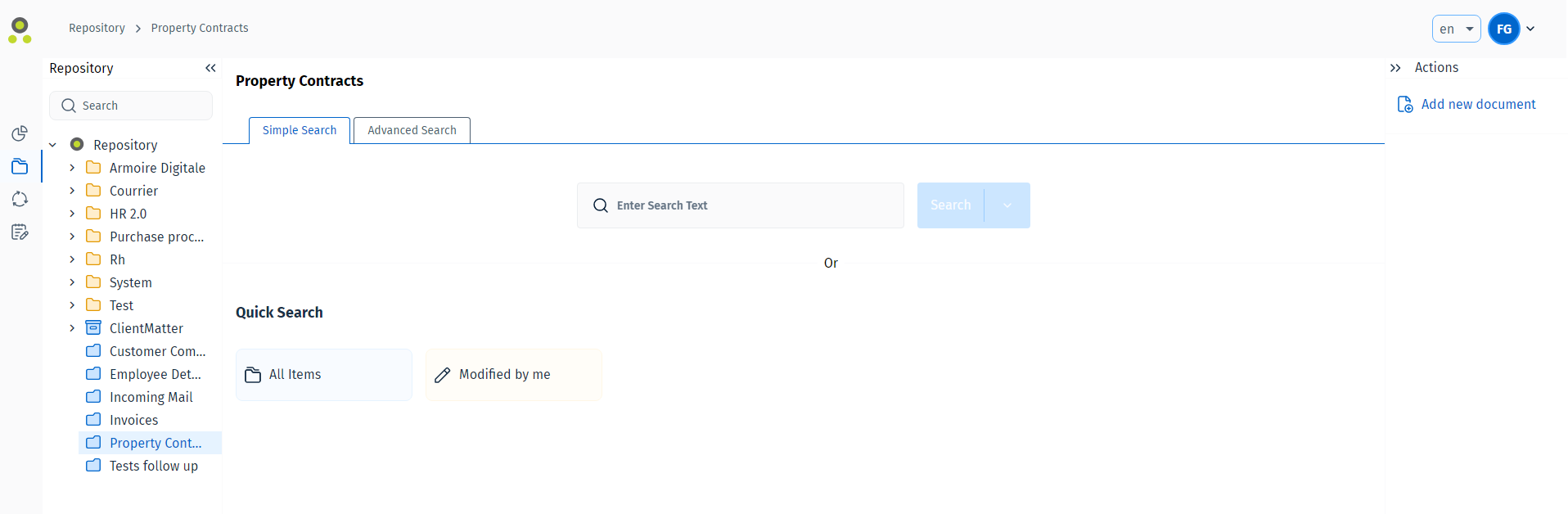Image resolution: width=1568 pixels, height=514 pixels.
Task: Click the Armoire Digitale folder icon
Action: [93, 167]
